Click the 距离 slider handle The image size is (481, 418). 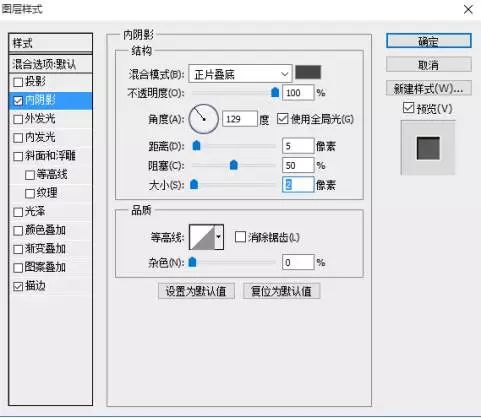tap(197, 145)
